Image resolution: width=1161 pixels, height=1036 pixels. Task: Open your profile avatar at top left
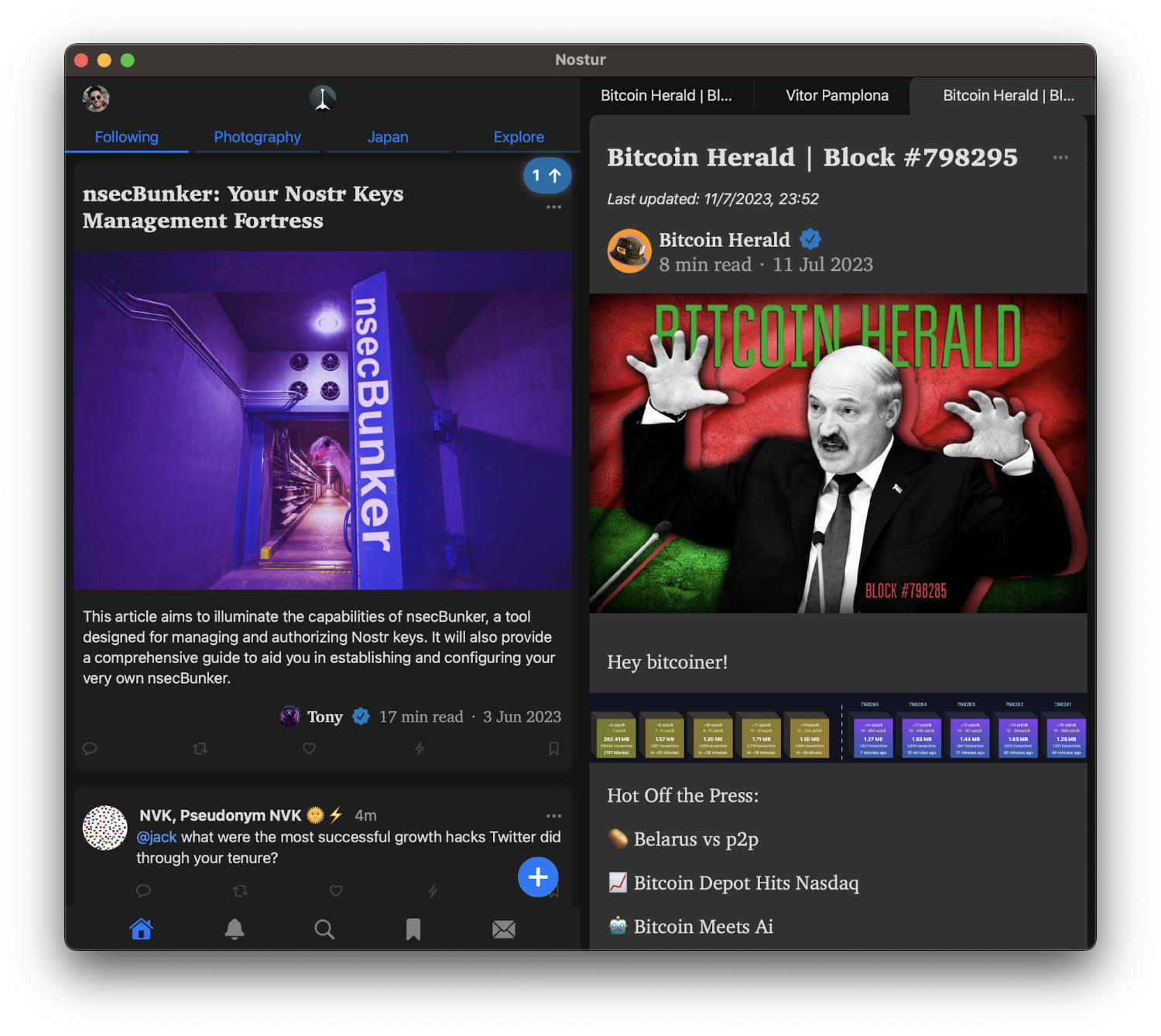96,98
